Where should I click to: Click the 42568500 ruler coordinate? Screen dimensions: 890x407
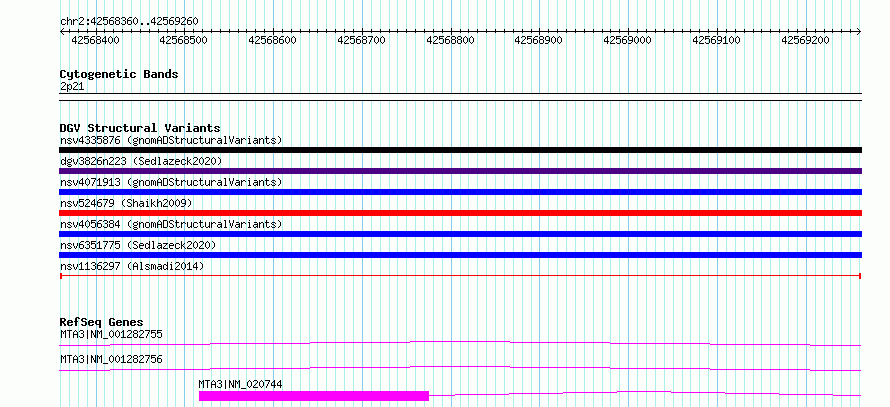click(x=184, y=40)
